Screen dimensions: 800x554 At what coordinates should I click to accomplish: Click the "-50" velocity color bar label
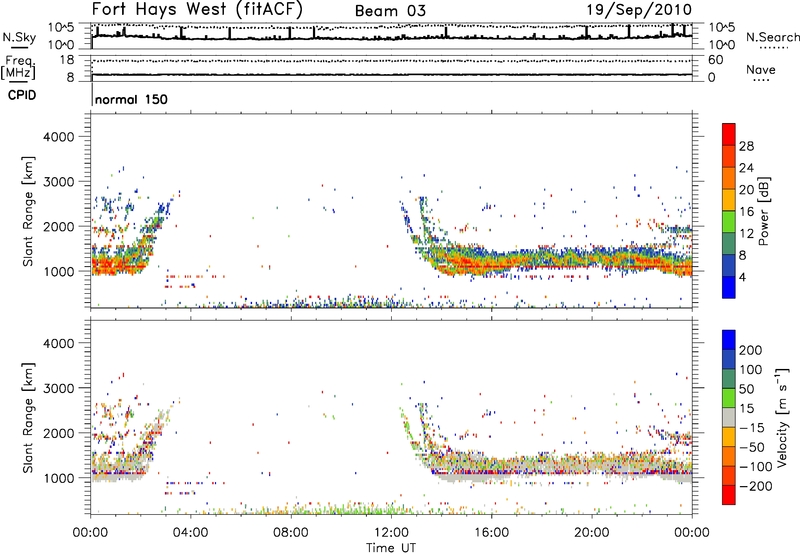(752, 447)
